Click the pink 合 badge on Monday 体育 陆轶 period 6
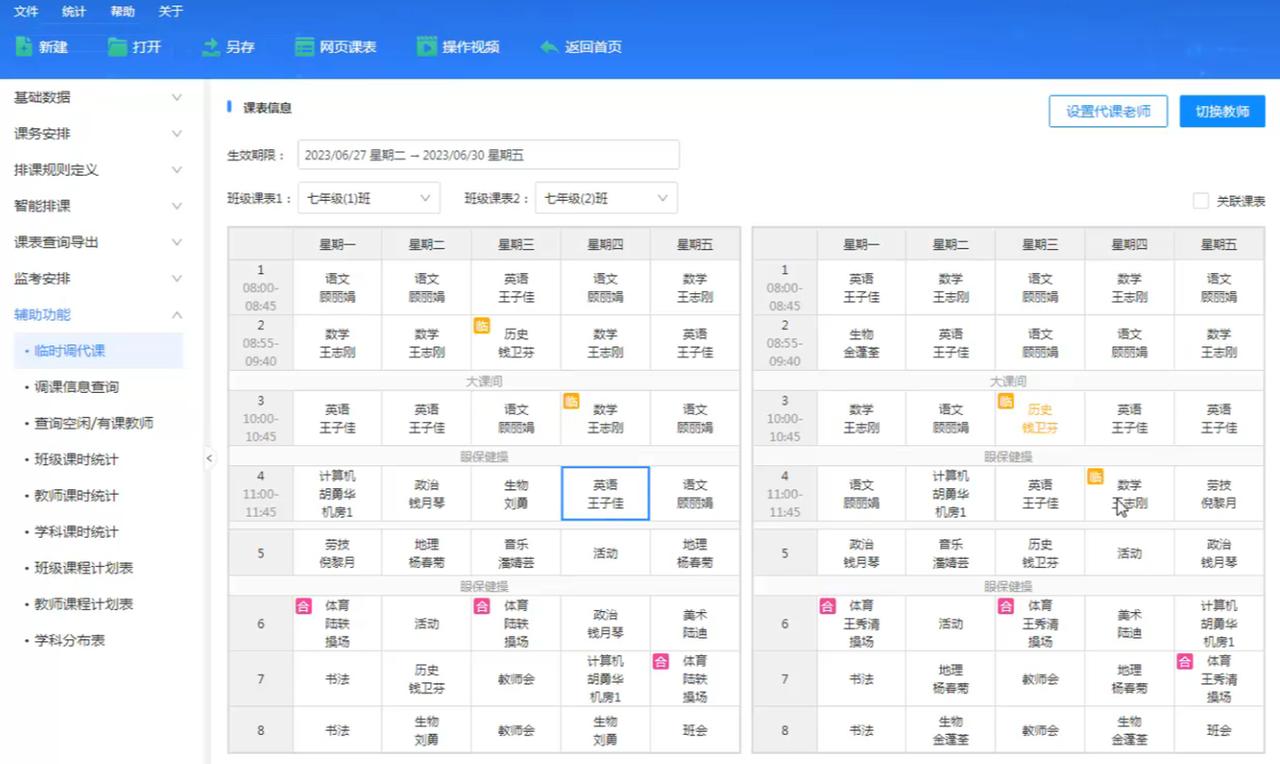 click(303, 605)
